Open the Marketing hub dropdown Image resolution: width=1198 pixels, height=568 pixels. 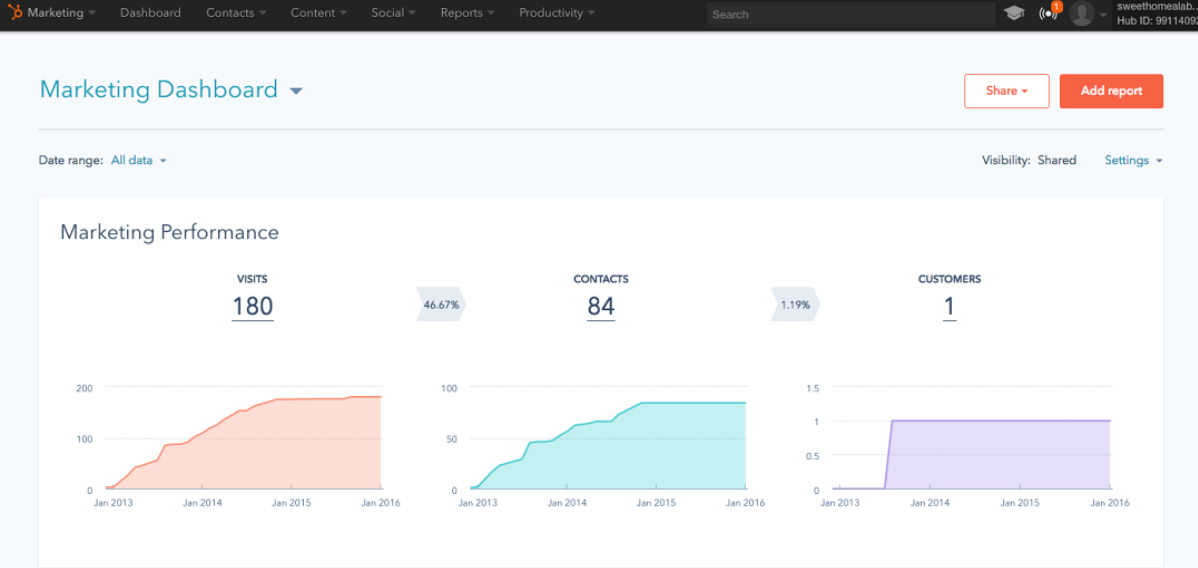click(61, 13)
